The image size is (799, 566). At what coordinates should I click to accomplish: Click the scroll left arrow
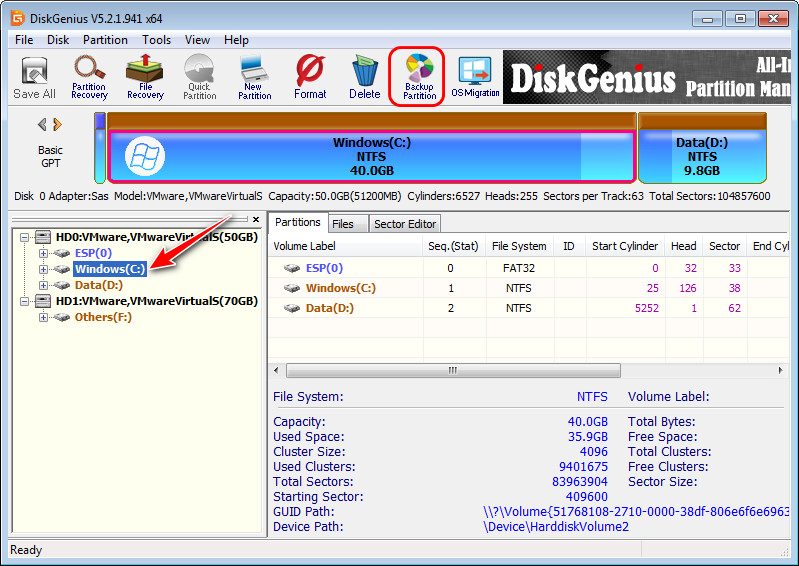click(x=276, y=370)
